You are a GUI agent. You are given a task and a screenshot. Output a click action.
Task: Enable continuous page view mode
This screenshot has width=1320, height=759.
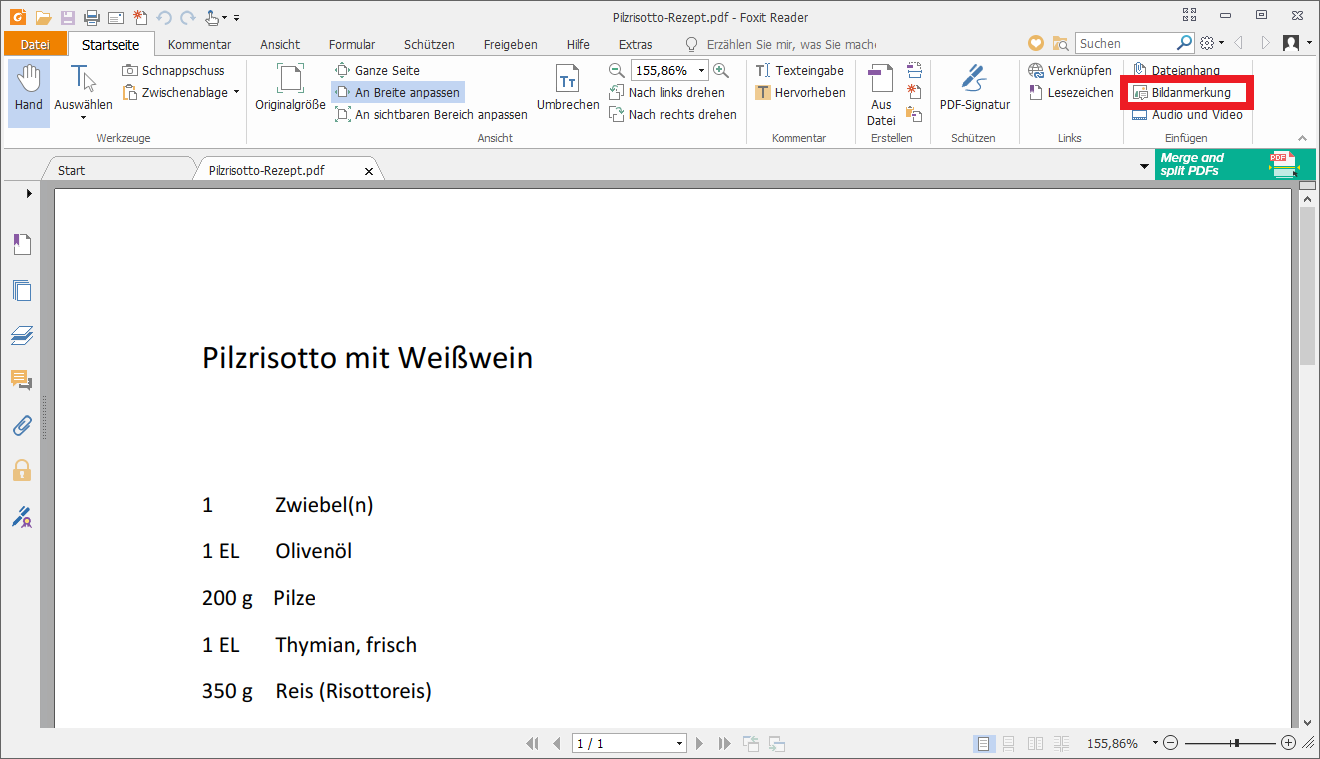pos(1009,744)
